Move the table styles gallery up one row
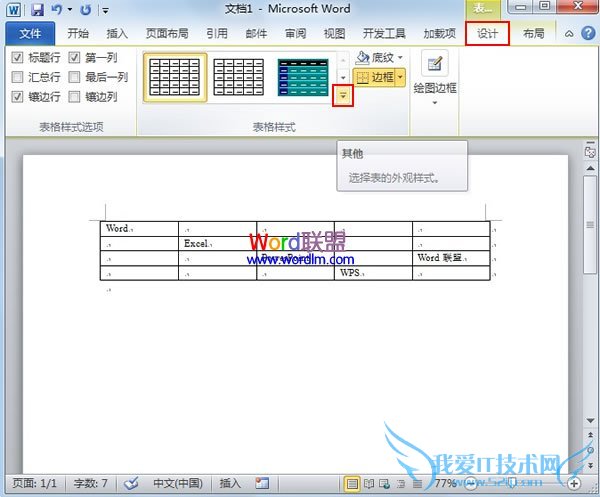Screen dimensions: 600x497 (343, 60)
